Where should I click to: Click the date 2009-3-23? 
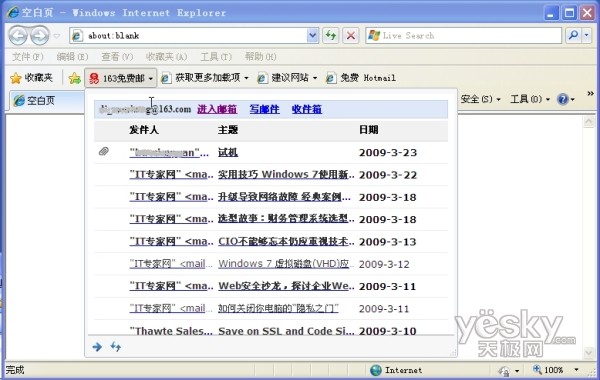click(388, 153)
